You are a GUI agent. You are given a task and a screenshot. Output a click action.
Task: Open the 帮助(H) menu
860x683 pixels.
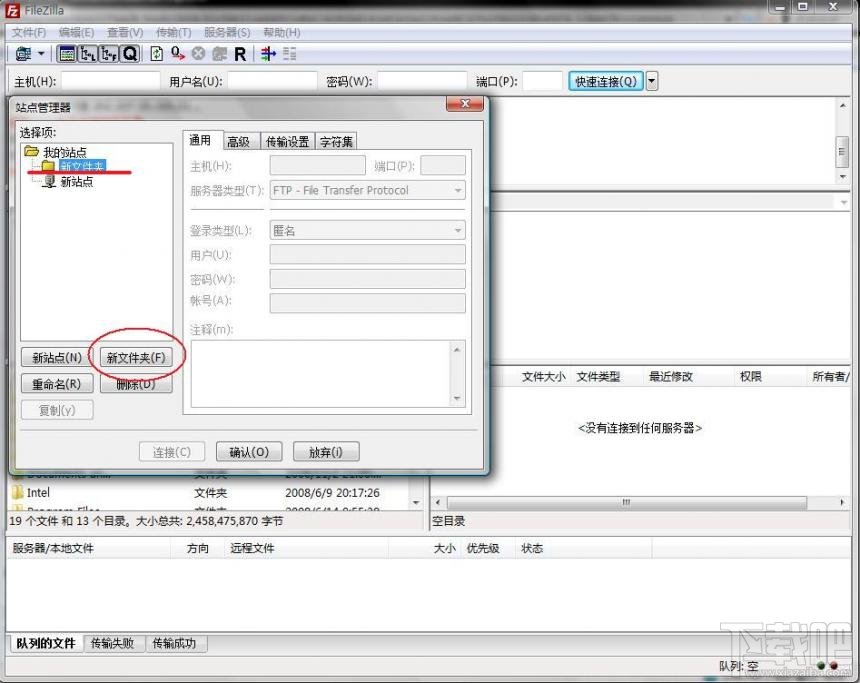click(x=282, y=32)
